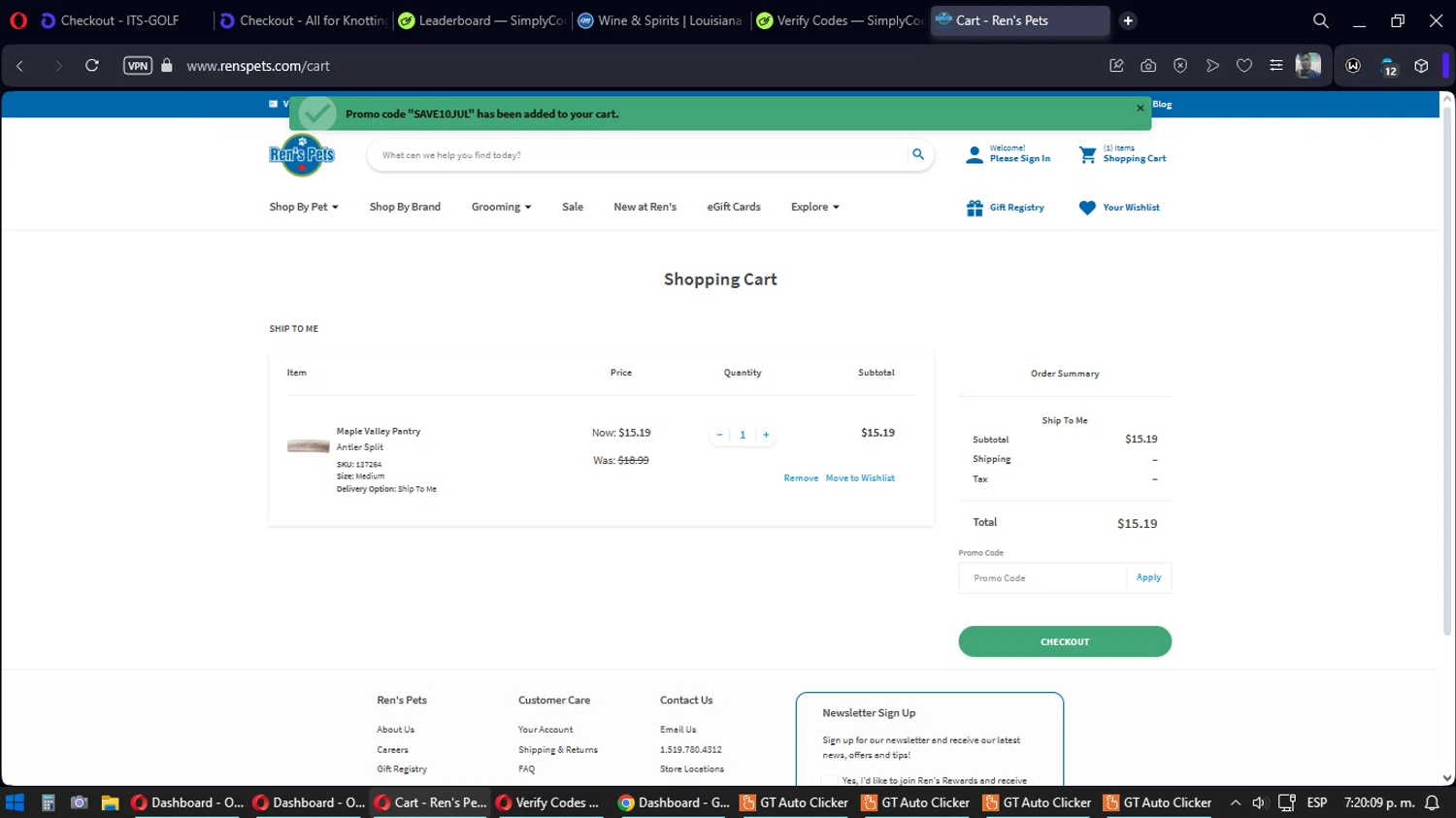This screenshot has height=818, width=1456.
Task: Switch to the Leaderboard SimplyCodes tab
Action: (x=481, y=20)
